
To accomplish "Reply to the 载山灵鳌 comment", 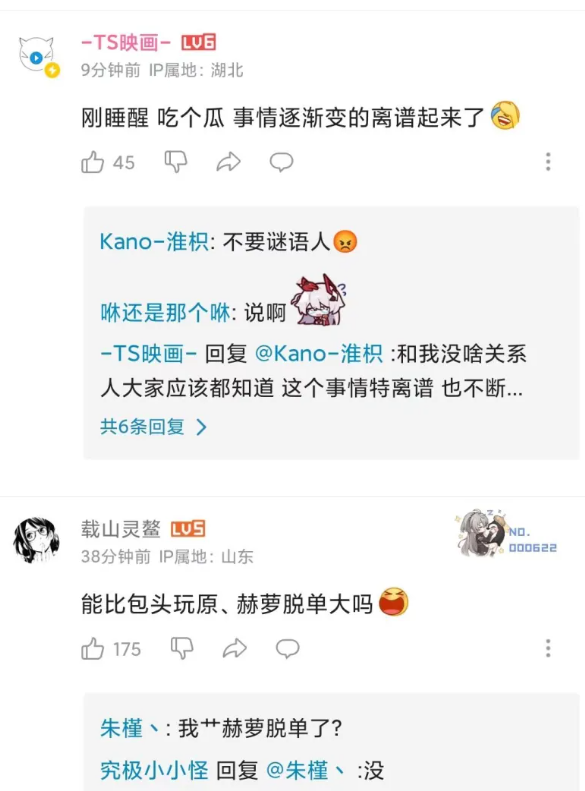I will pos(287,648).
